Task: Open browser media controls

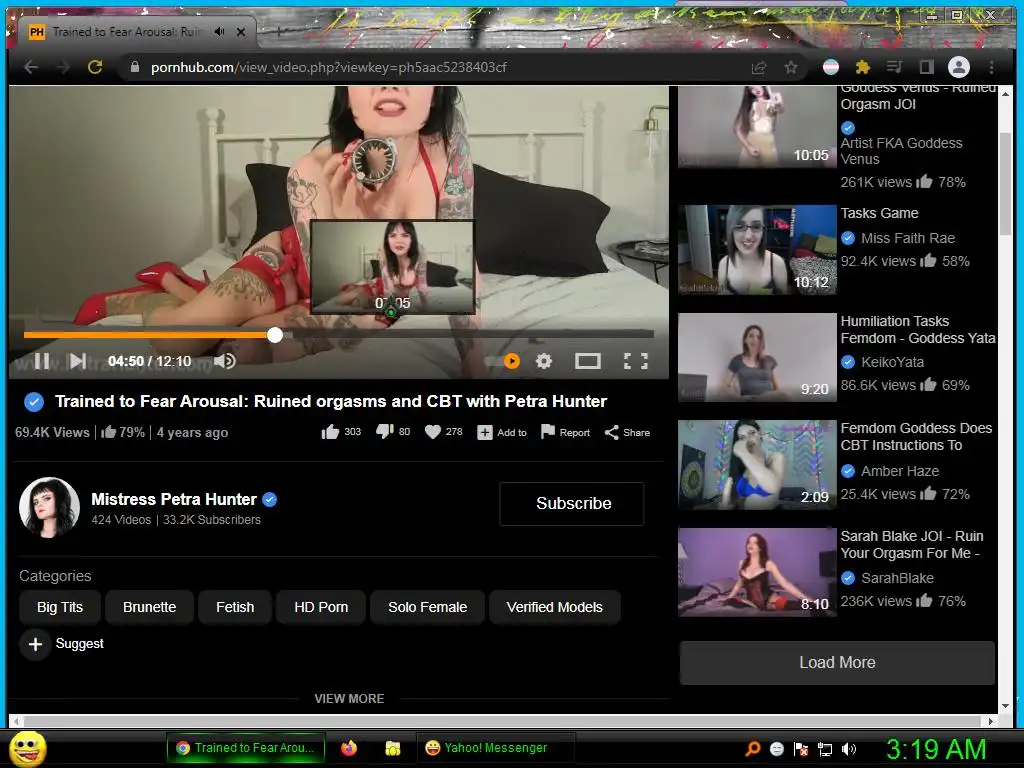Action: point(895,67)
